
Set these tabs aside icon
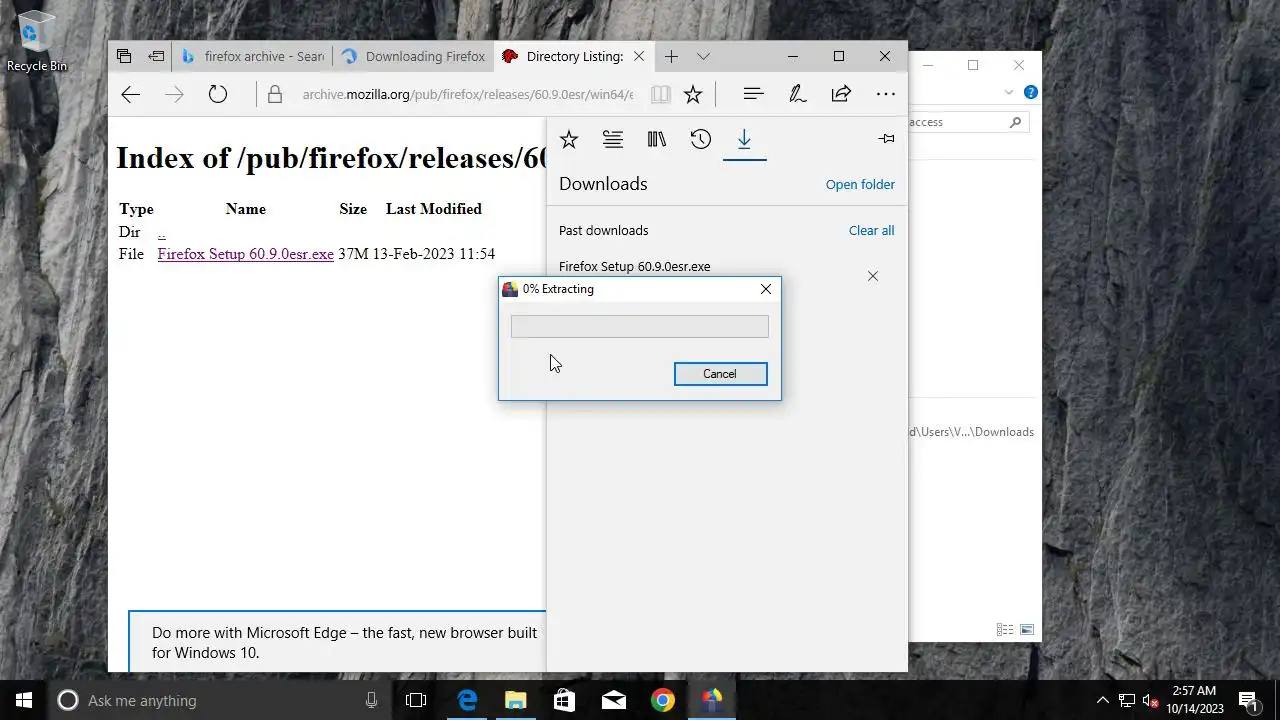(x=156, y=56)
